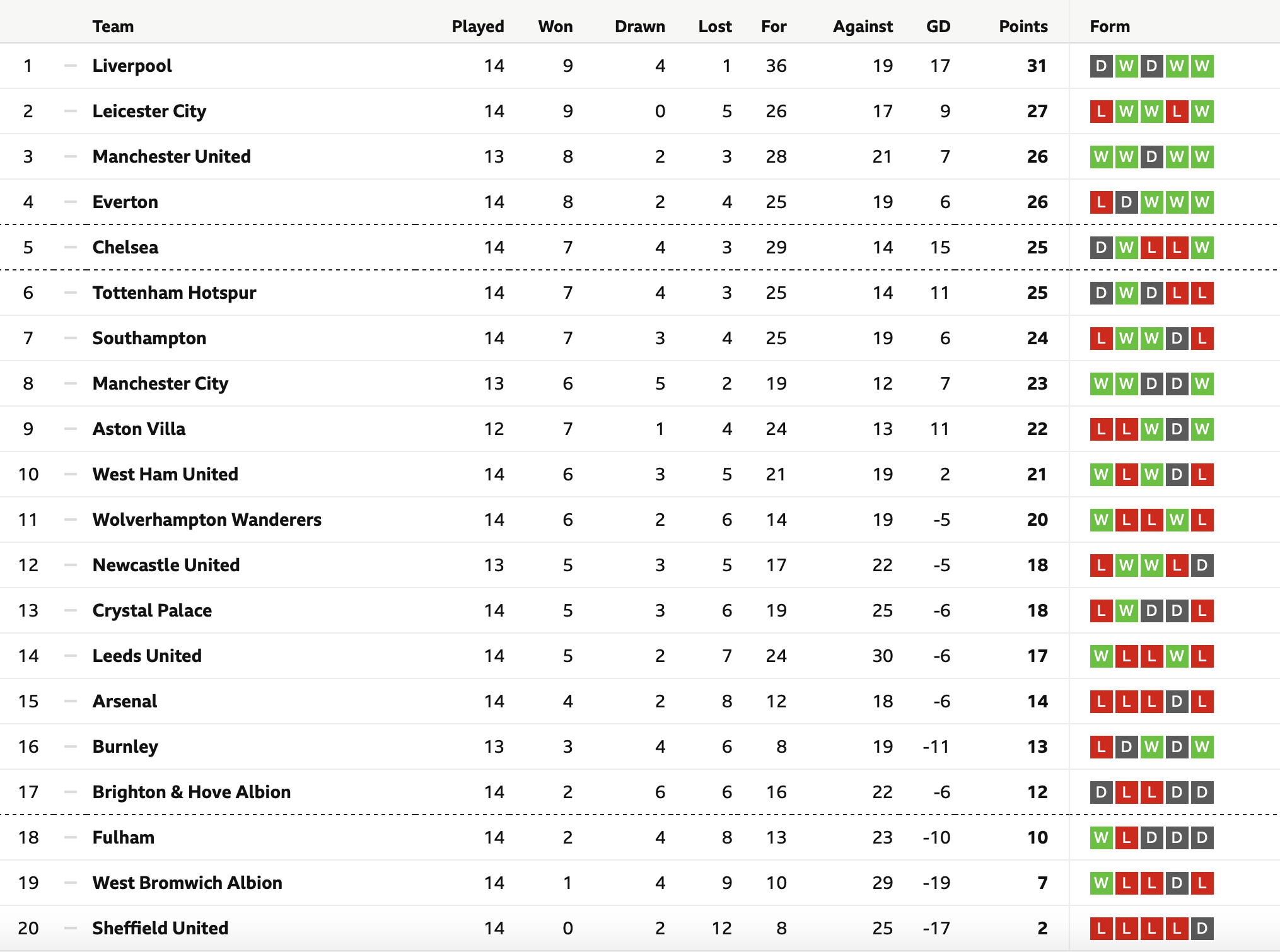1280x952 pixels.
Task: Click Manchester United's grey D form badge
Action: 1151,157
